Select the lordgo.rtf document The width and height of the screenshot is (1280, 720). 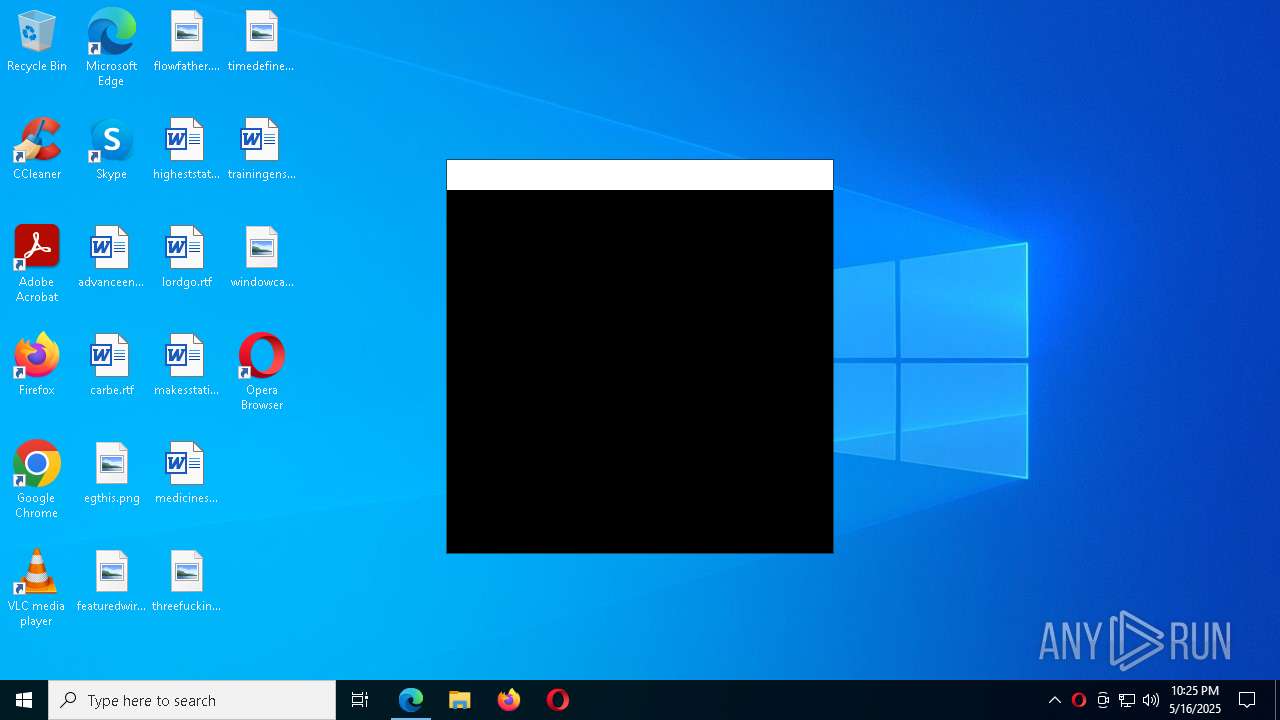(186, 258)
